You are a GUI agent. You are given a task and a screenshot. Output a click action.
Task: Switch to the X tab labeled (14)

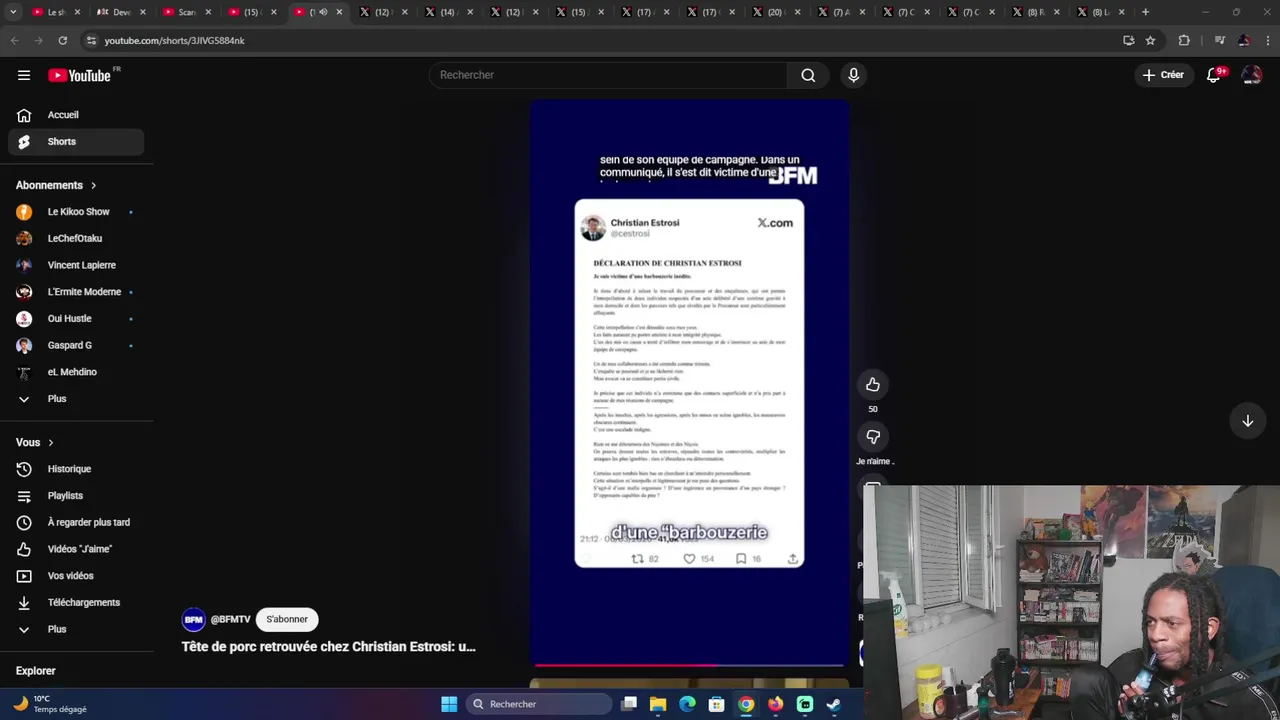coord(447,12)
